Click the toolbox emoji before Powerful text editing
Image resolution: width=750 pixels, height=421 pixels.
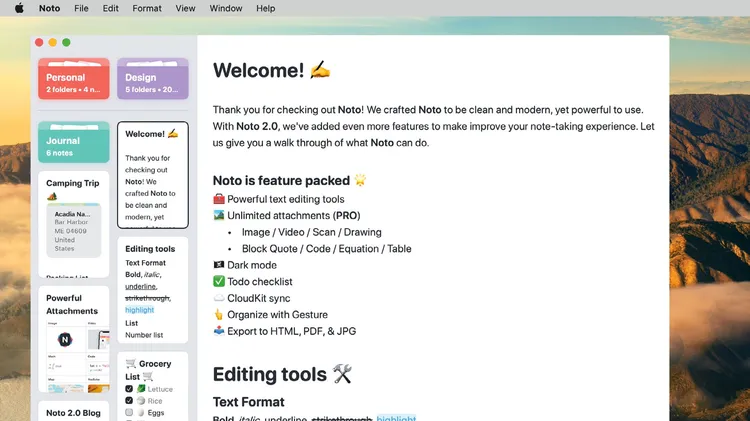coord(219,199)
